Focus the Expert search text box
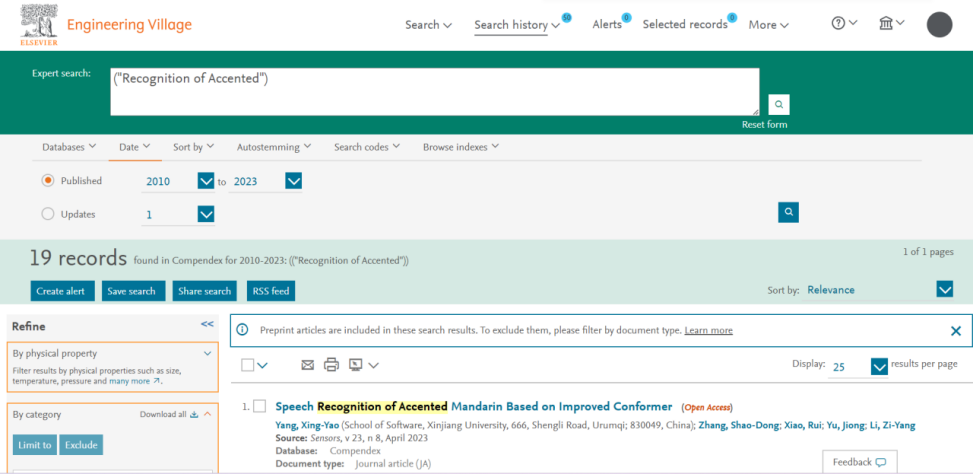This screenshot has width=973, height=474. (x=434, y=92)
